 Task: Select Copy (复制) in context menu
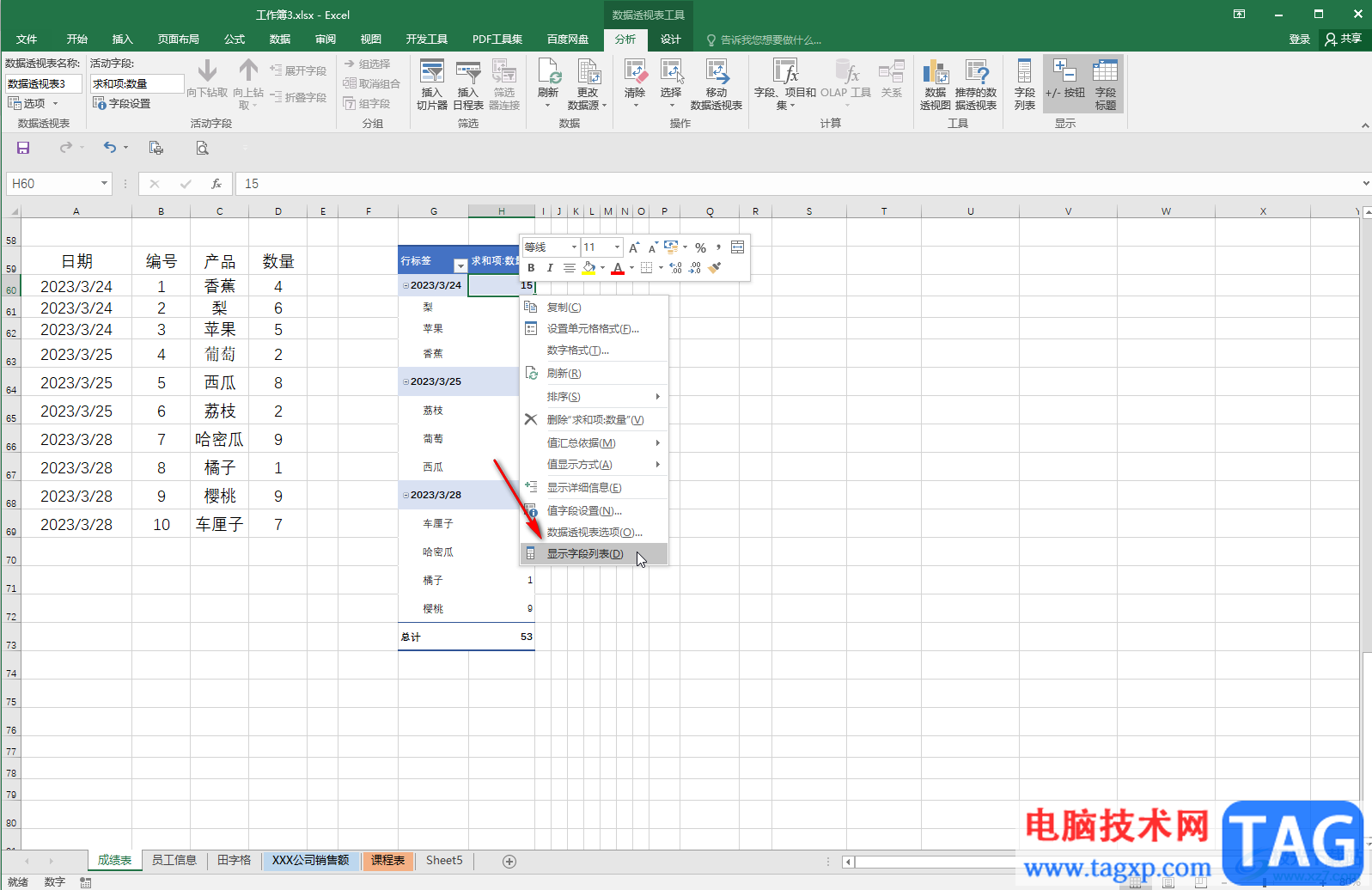click(x=594, y=308)
